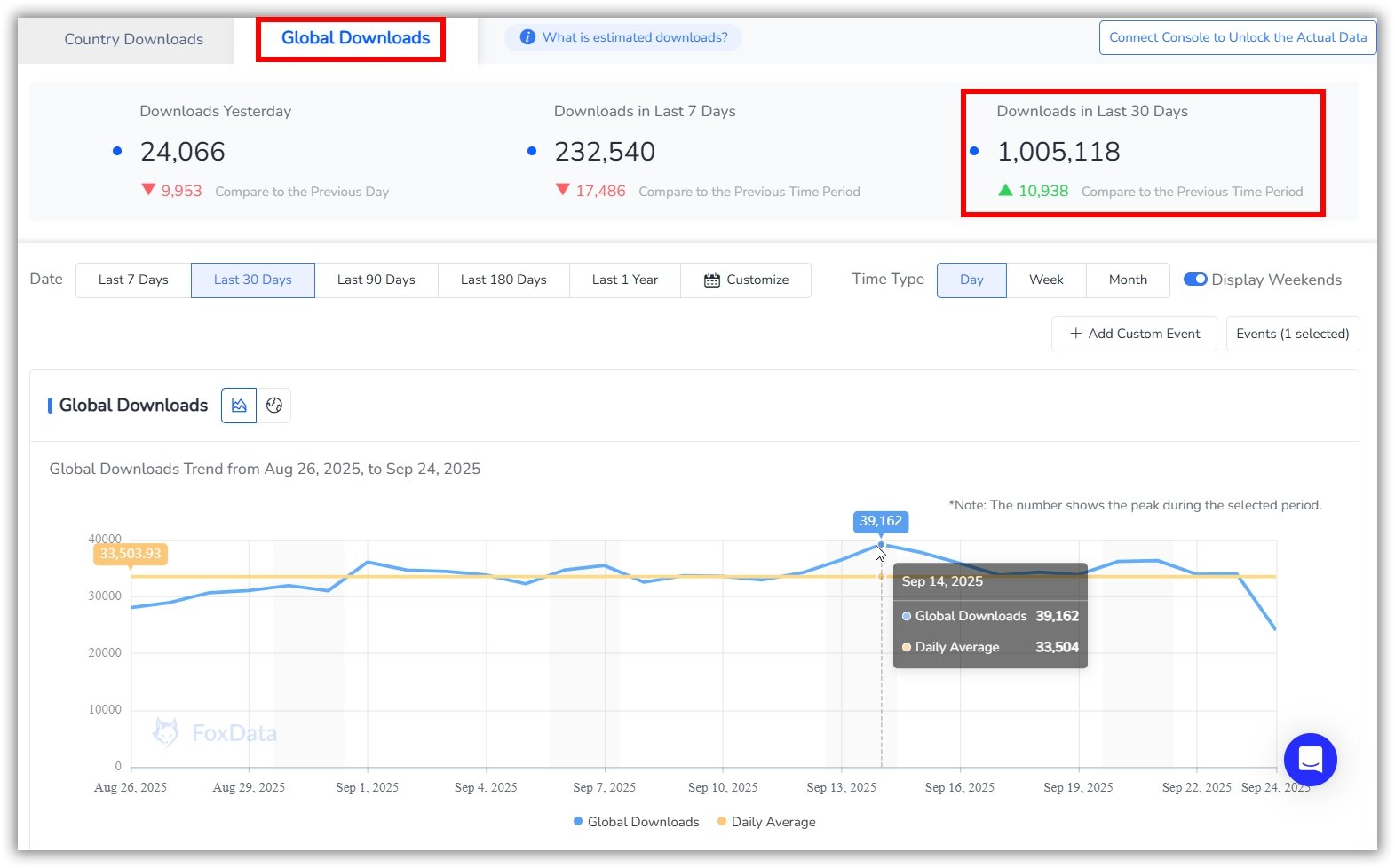Click the Downloads in Last 30 Days heading
This screenshot has height=868, width=1395.
point(1092,111)
